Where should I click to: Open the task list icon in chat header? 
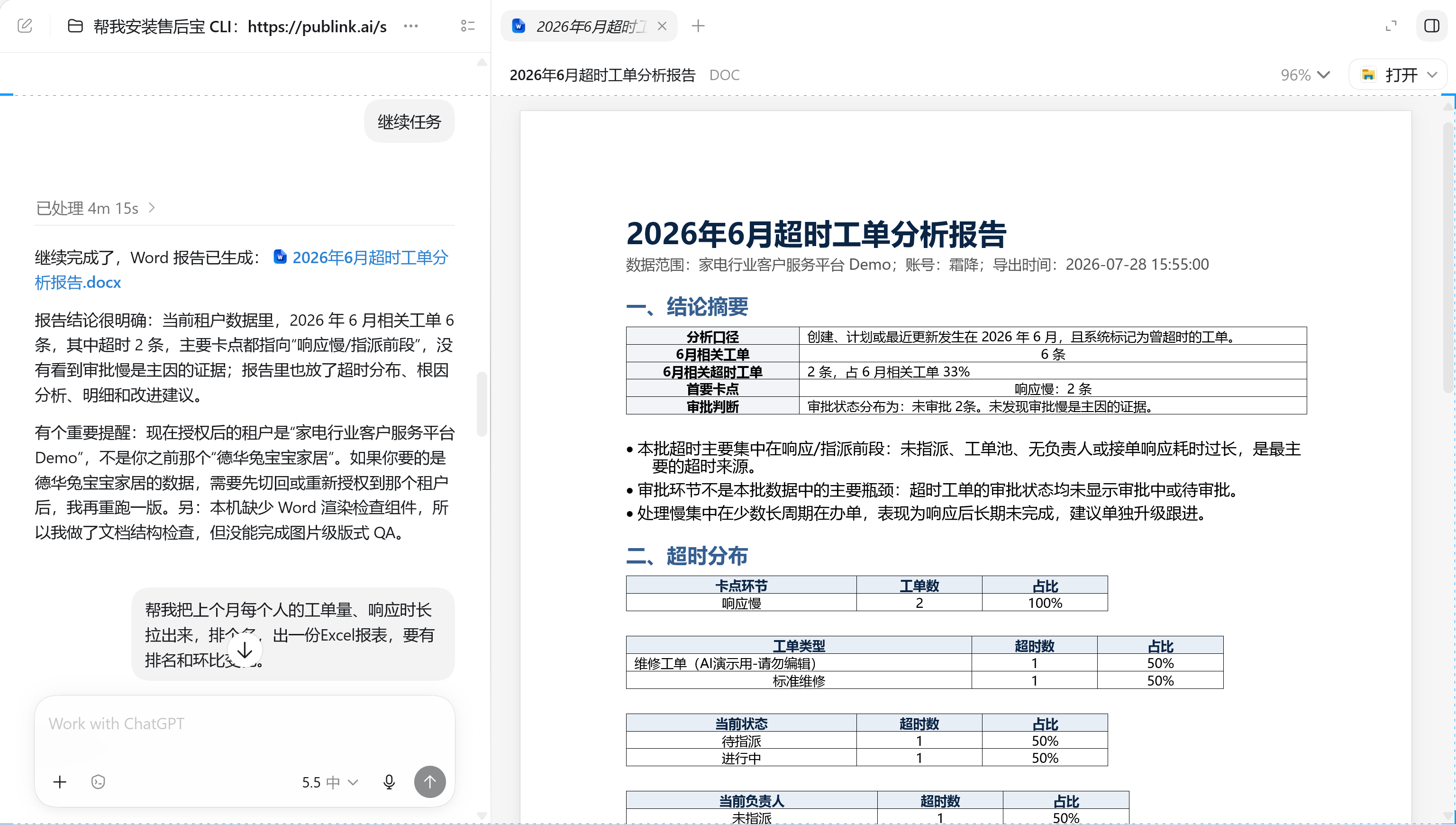[x=468, y=26]
